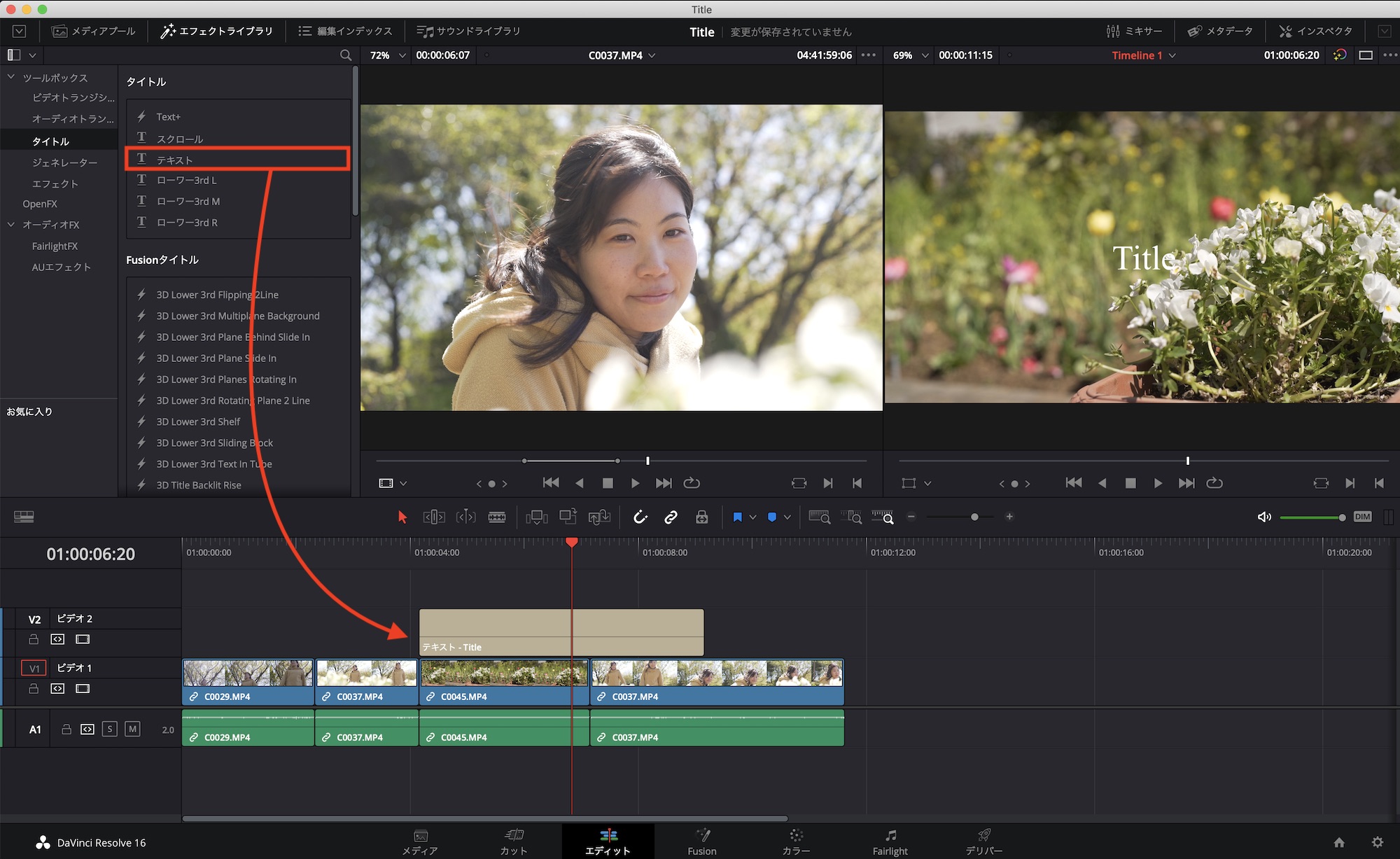Screen dimensions: 1400x859
Task: Toggle the snapping magnet icon
Action: 640,517
